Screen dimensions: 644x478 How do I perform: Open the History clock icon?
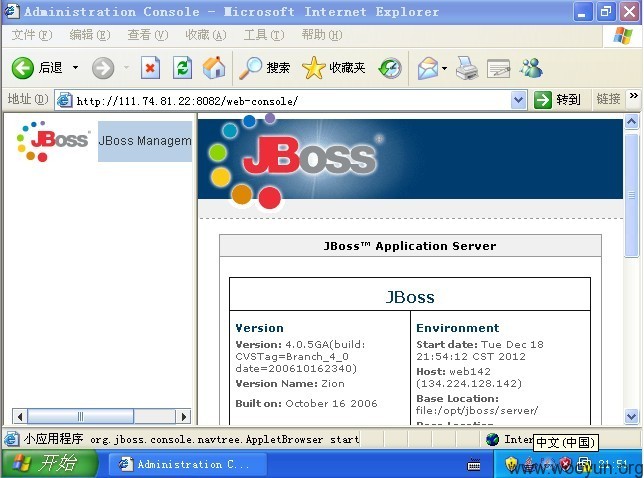(x=390, y=68)
